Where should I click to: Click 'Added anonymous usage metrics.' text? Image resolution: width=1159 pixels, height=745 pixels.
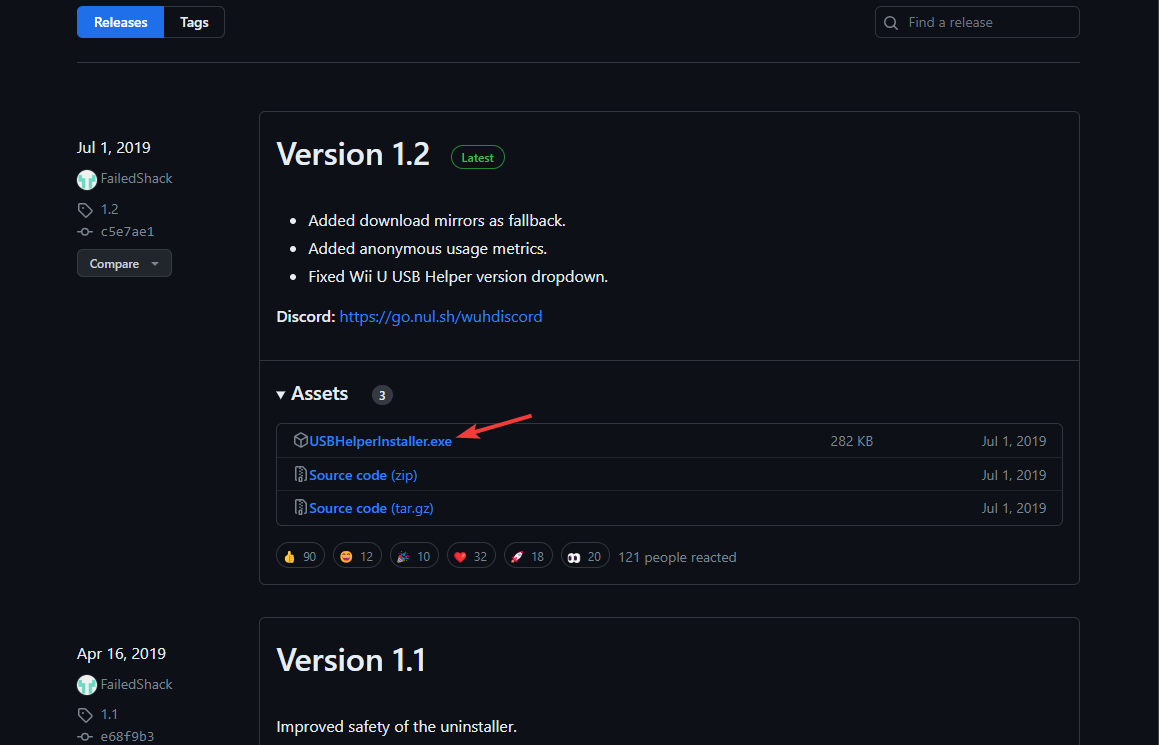tap(427, 249)
